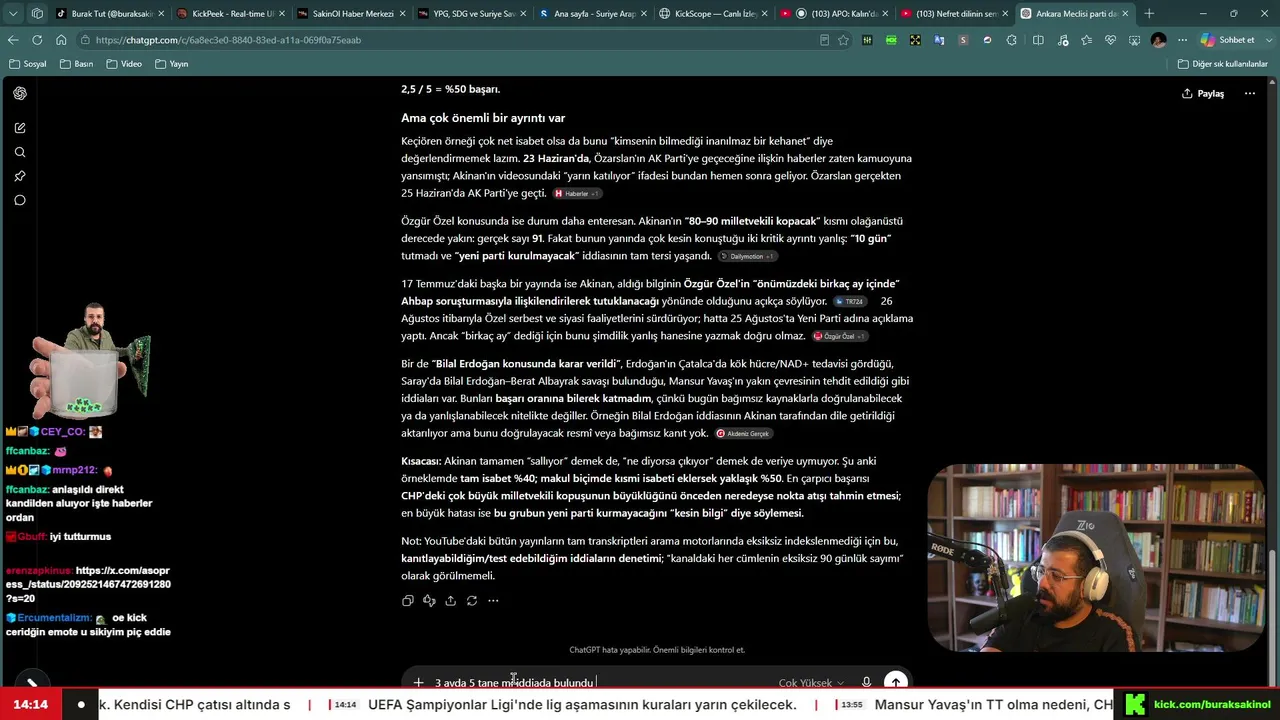Open the browser essentials heart icon
Screen dimensions: 1280x720
tap(1110, 40)
